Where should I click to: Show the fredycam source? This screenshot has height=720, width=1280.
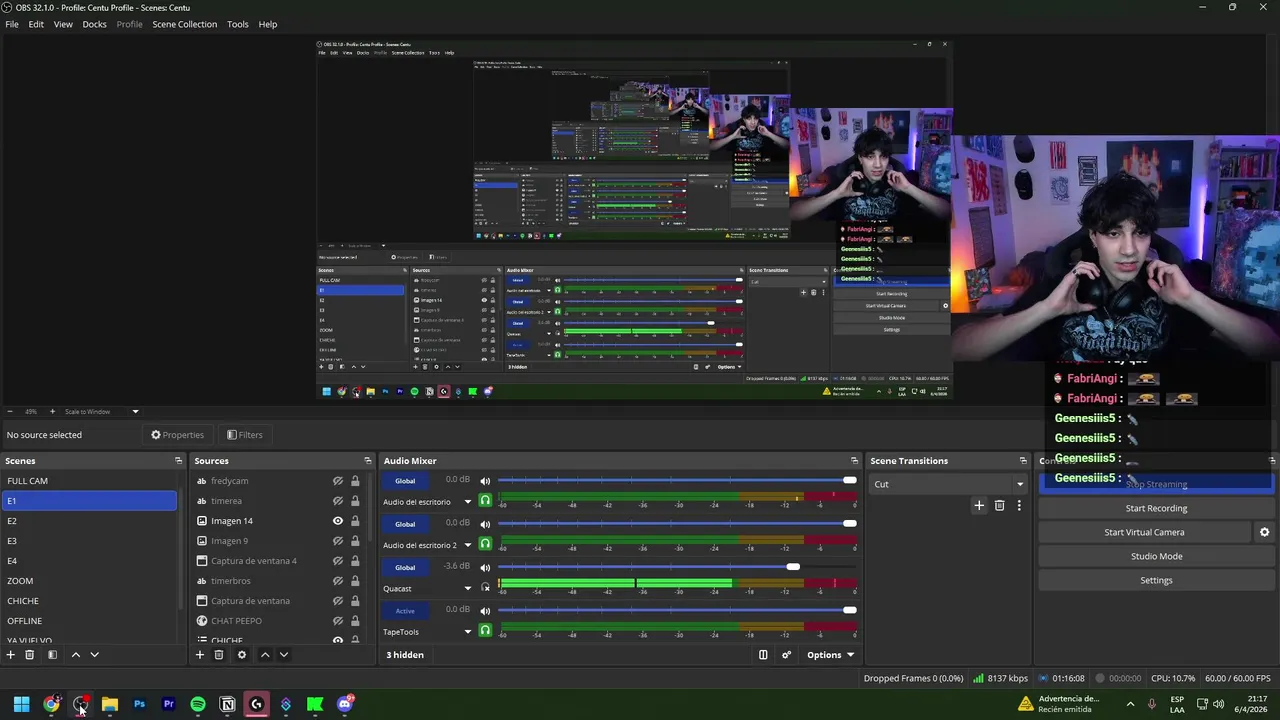pos(338,481)
